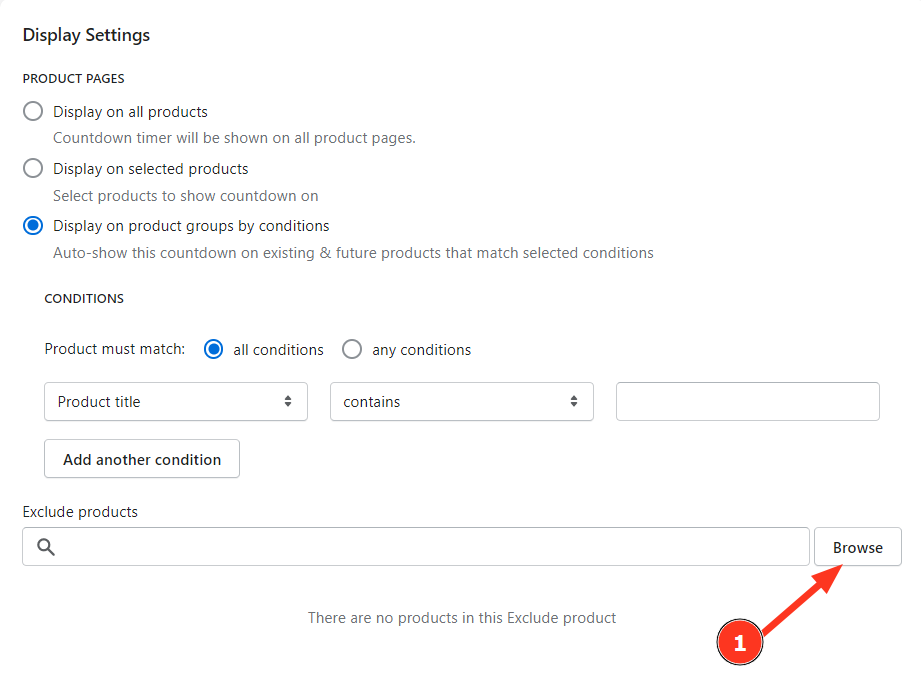Click up-down arrows on contains select
Screen dimensions: 921x675
click(574, 401)
